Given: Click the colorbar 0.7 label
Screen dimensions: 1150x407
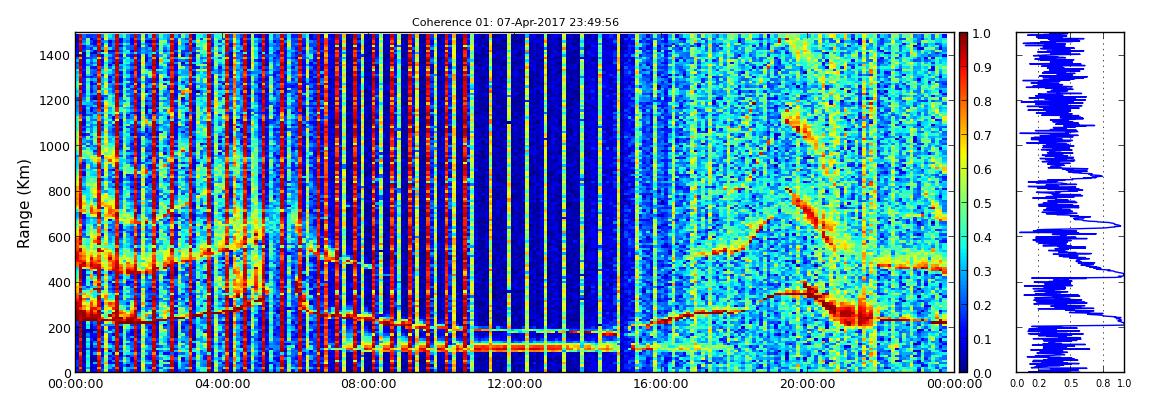Looking at the screenshot, I should click(x=981, y=136).
